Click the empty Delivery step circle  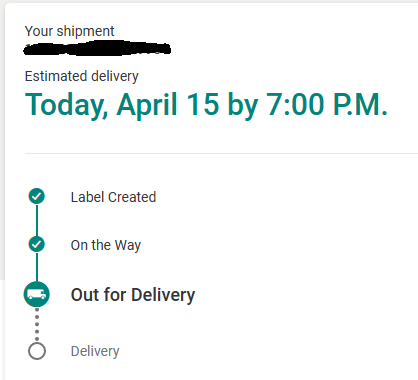point(37,351)
